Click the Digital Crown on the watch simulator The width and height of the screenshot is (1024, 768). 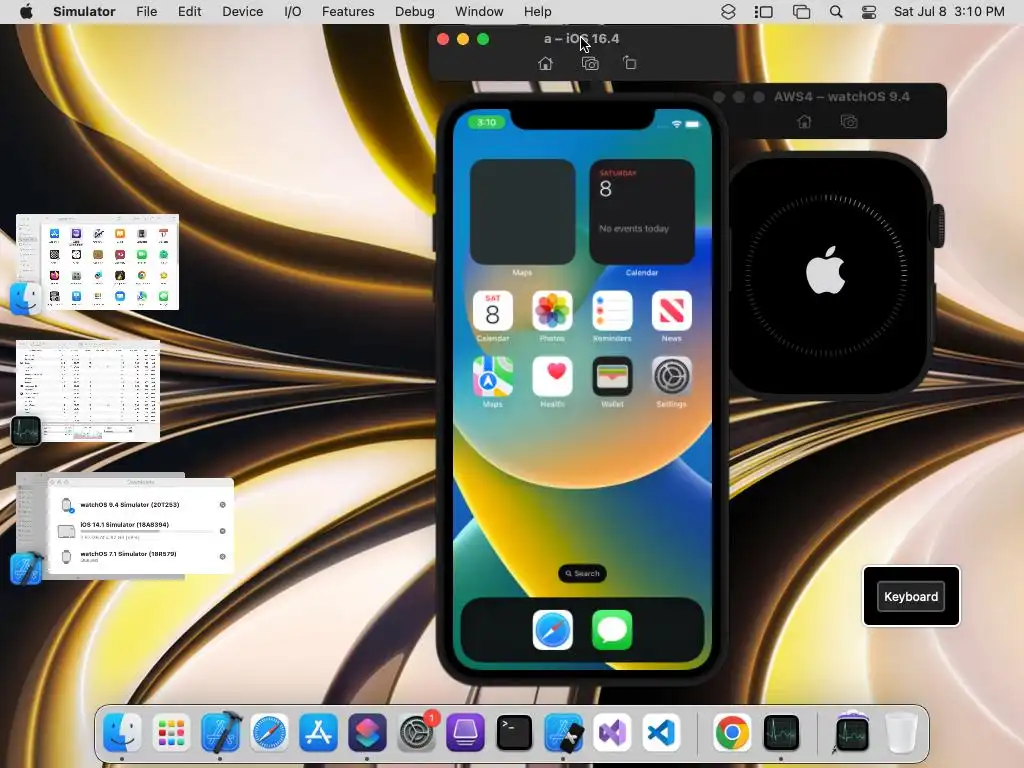(938, 226)
